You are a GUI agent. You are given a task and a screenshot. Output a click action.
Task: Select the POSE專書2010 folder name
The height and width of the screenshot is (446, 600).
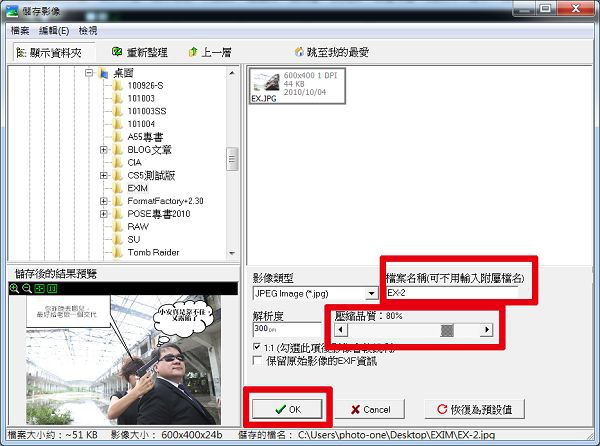pyautogui.click(x=158, y=214)
